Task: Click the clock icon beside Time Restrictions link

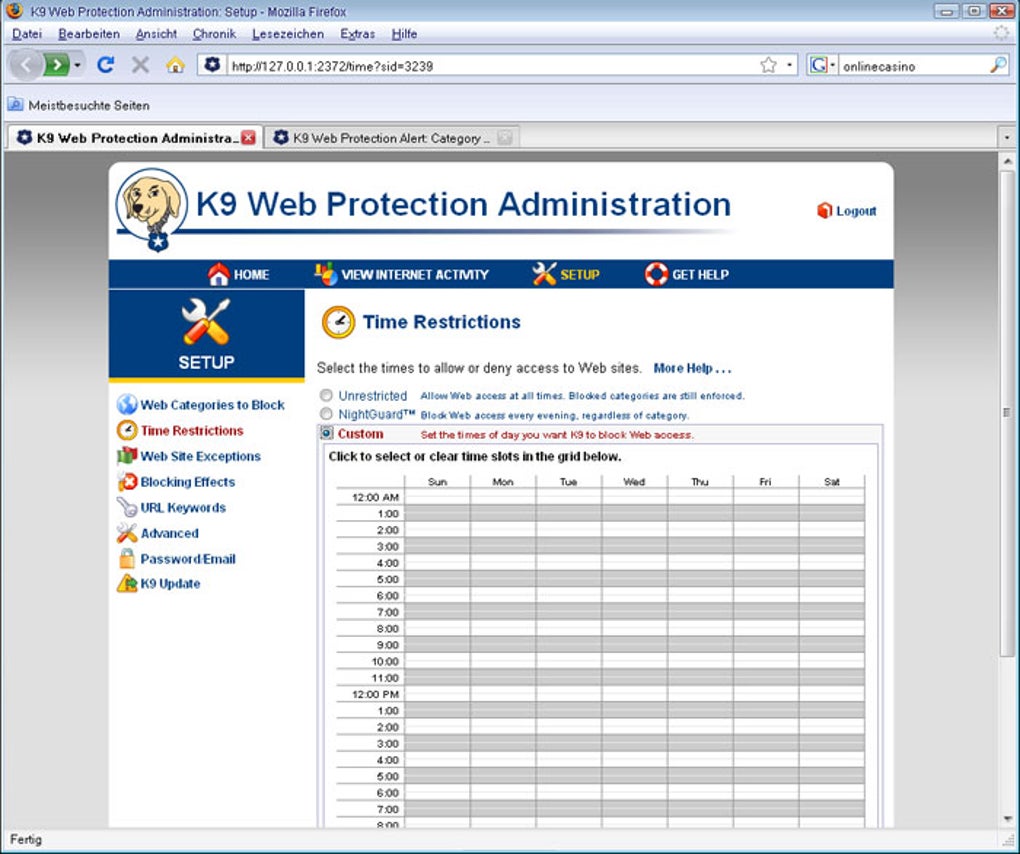Action: click(127, 430)
